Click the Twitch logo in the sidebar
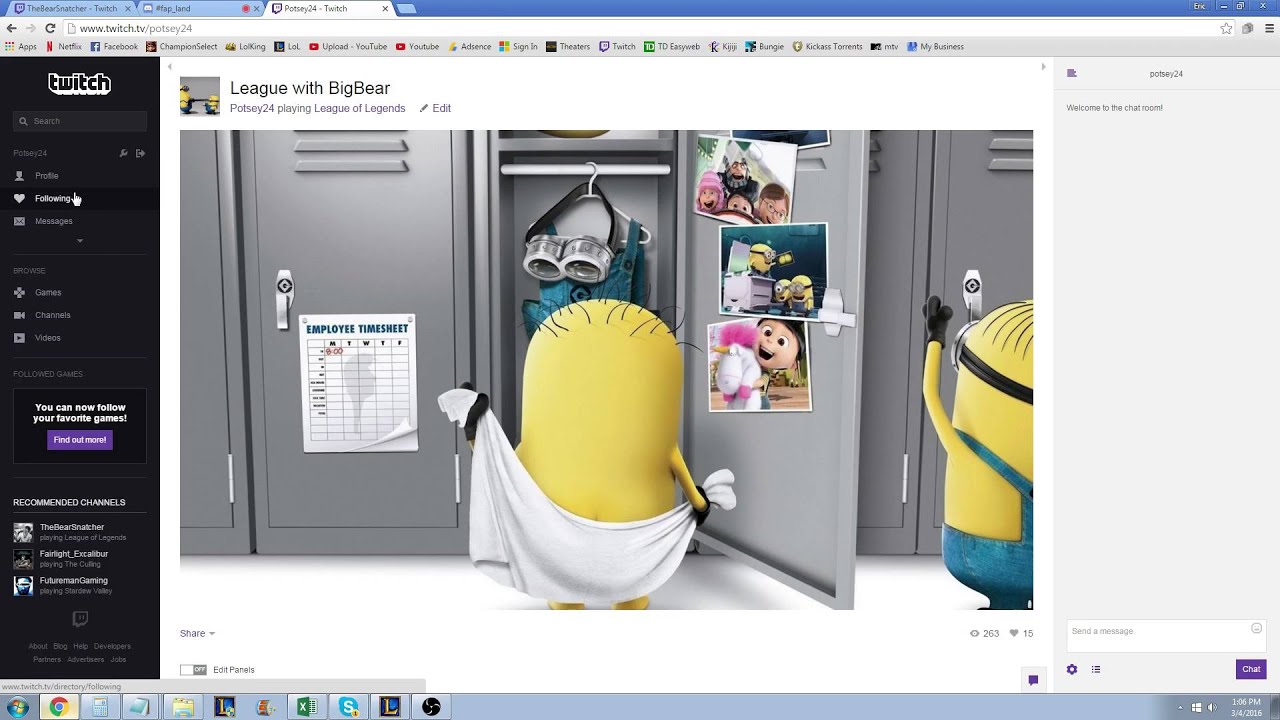Screen dimensions: 1280x720 pos(80,83)
